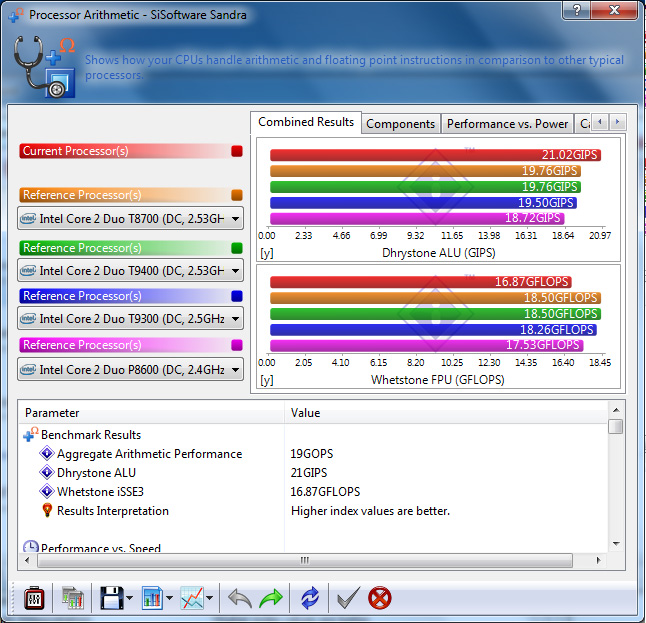
Task: Click the horizontal scrollbar thumb
Action: click(304, 560)
